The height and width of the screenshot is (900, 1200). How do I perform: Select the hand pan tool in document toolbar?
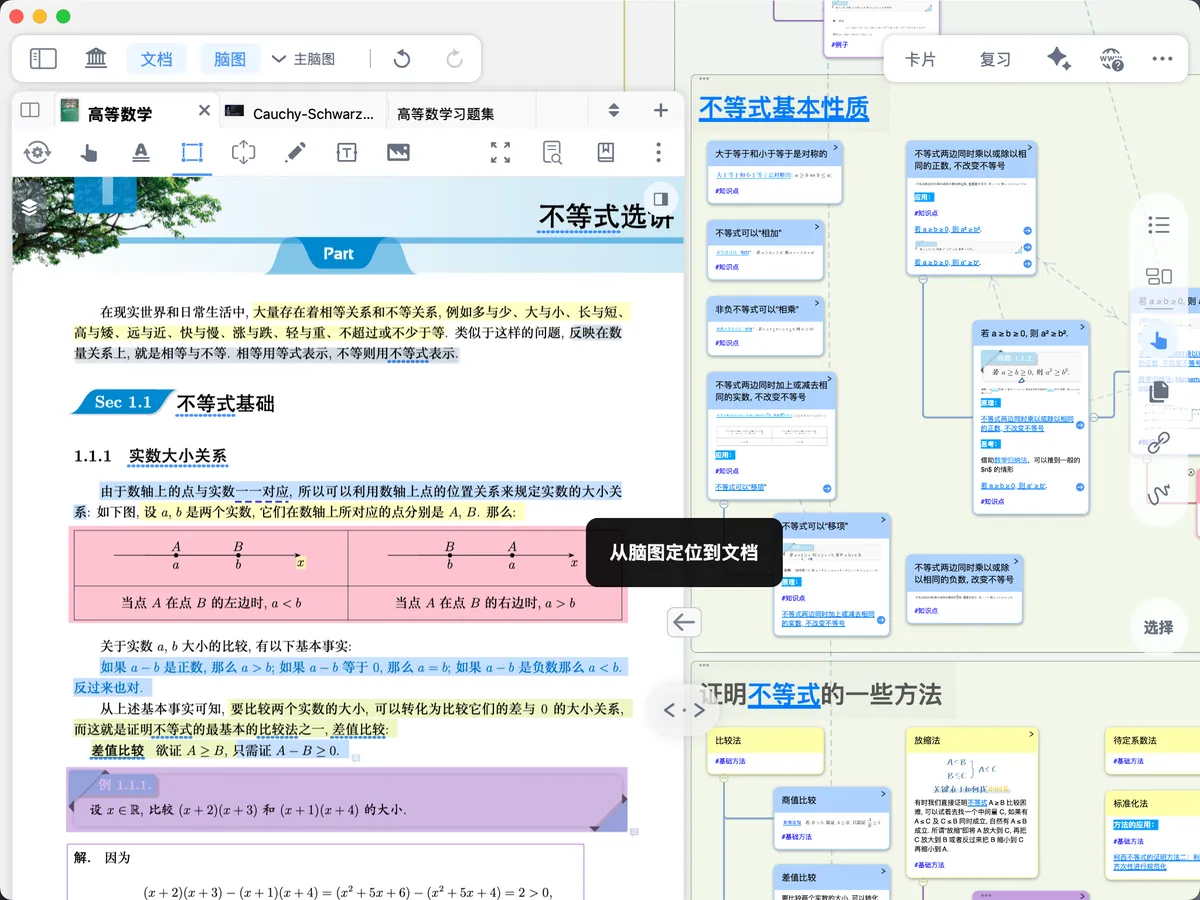pos(89,152)
